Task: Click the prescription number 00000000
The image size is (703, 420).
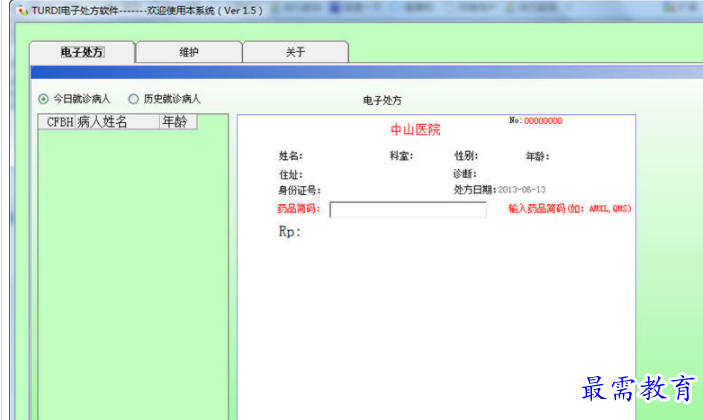Action: [543, 121]
